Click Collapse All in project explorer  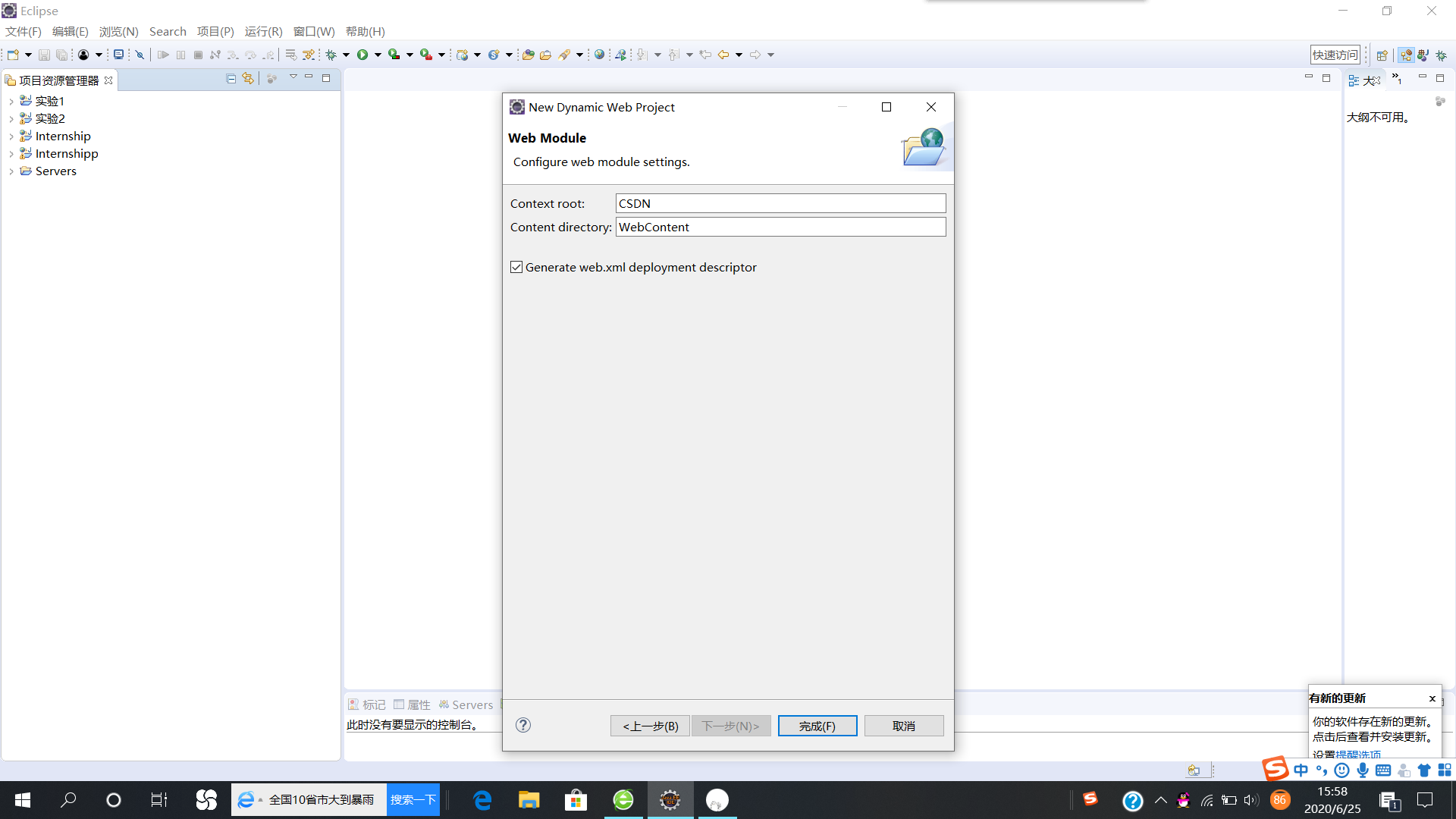(x=231, y=79)
